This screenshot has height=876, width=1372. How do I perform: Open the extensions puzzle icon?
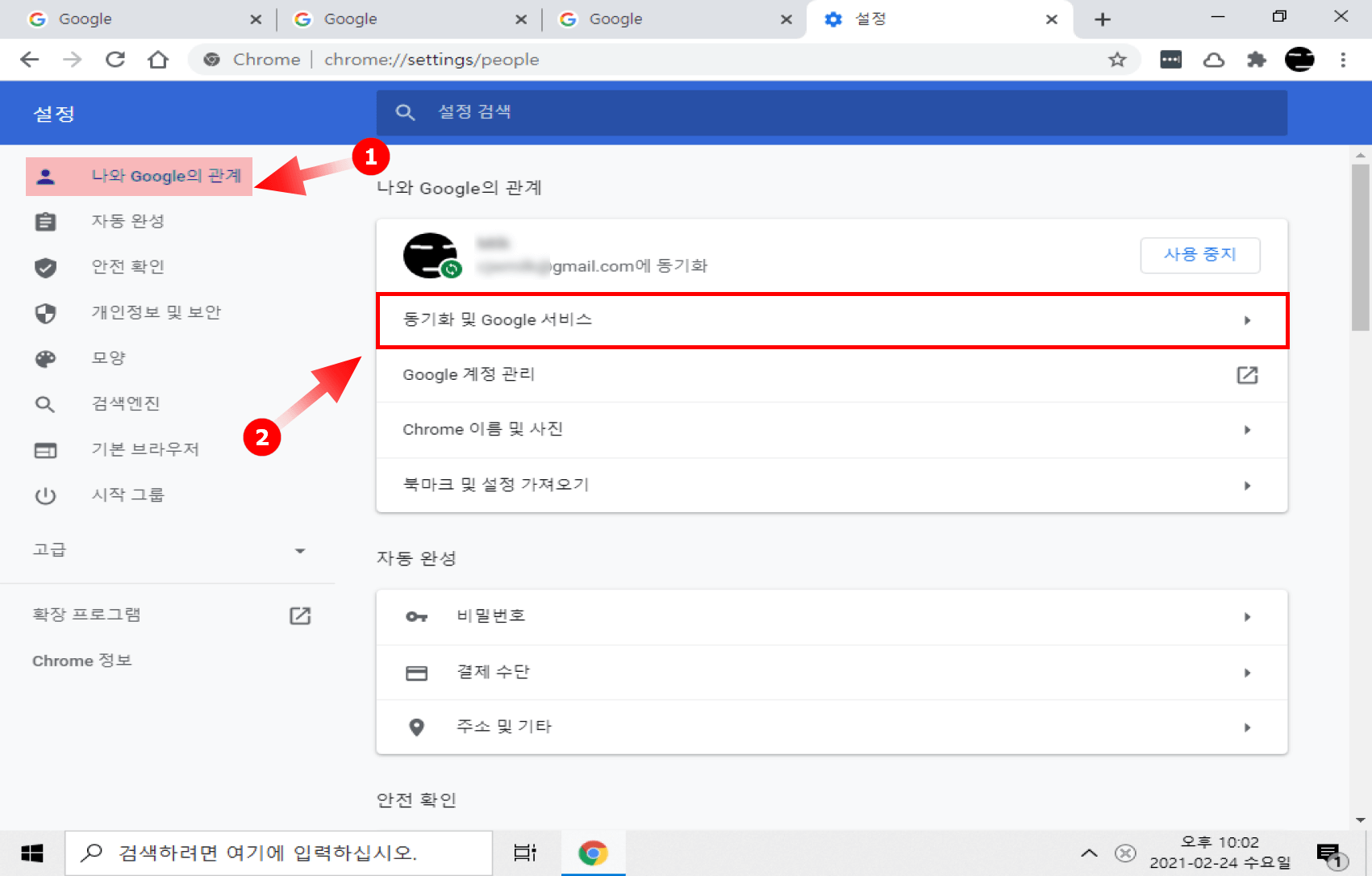(x=1257, y=60)
